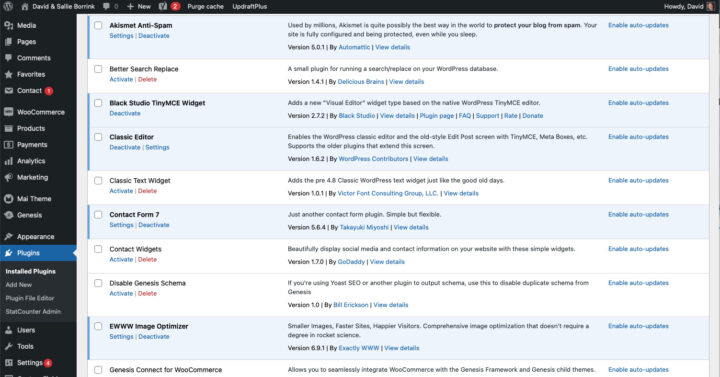Click the Products sidebar icon
Viewport: 720px width, 377px height.
pyautogui.click(x=8, y=129)
